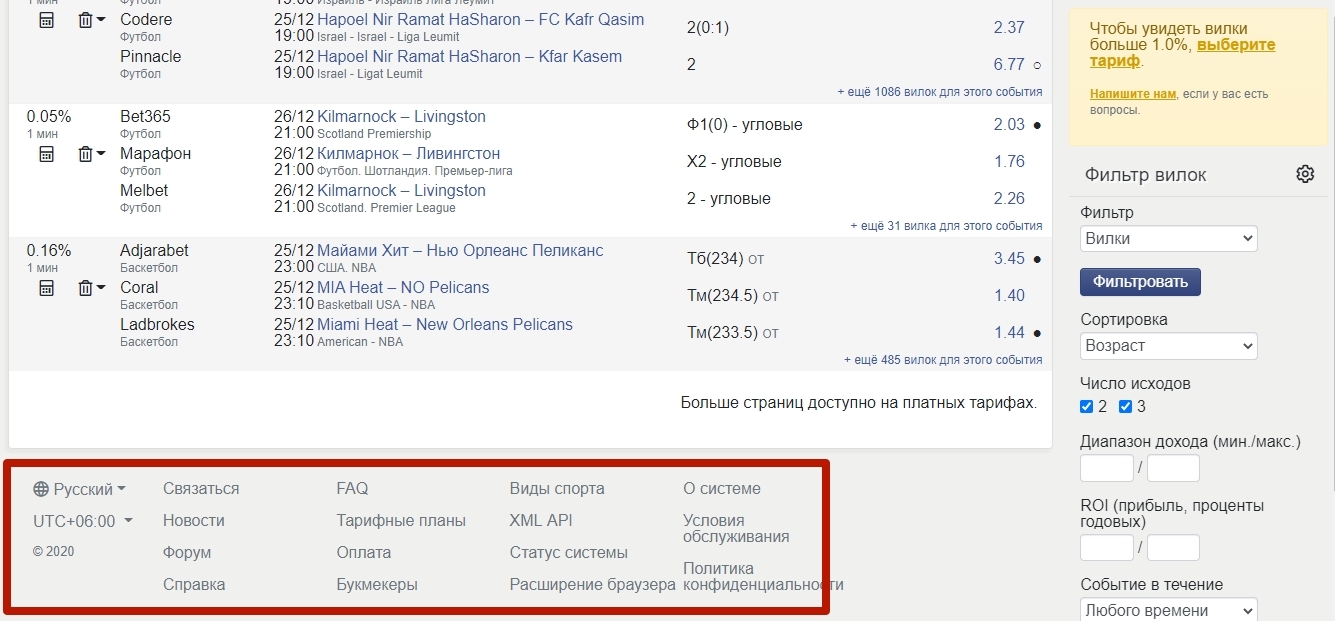Click black dot marker beside odds 2.03

1037,125
